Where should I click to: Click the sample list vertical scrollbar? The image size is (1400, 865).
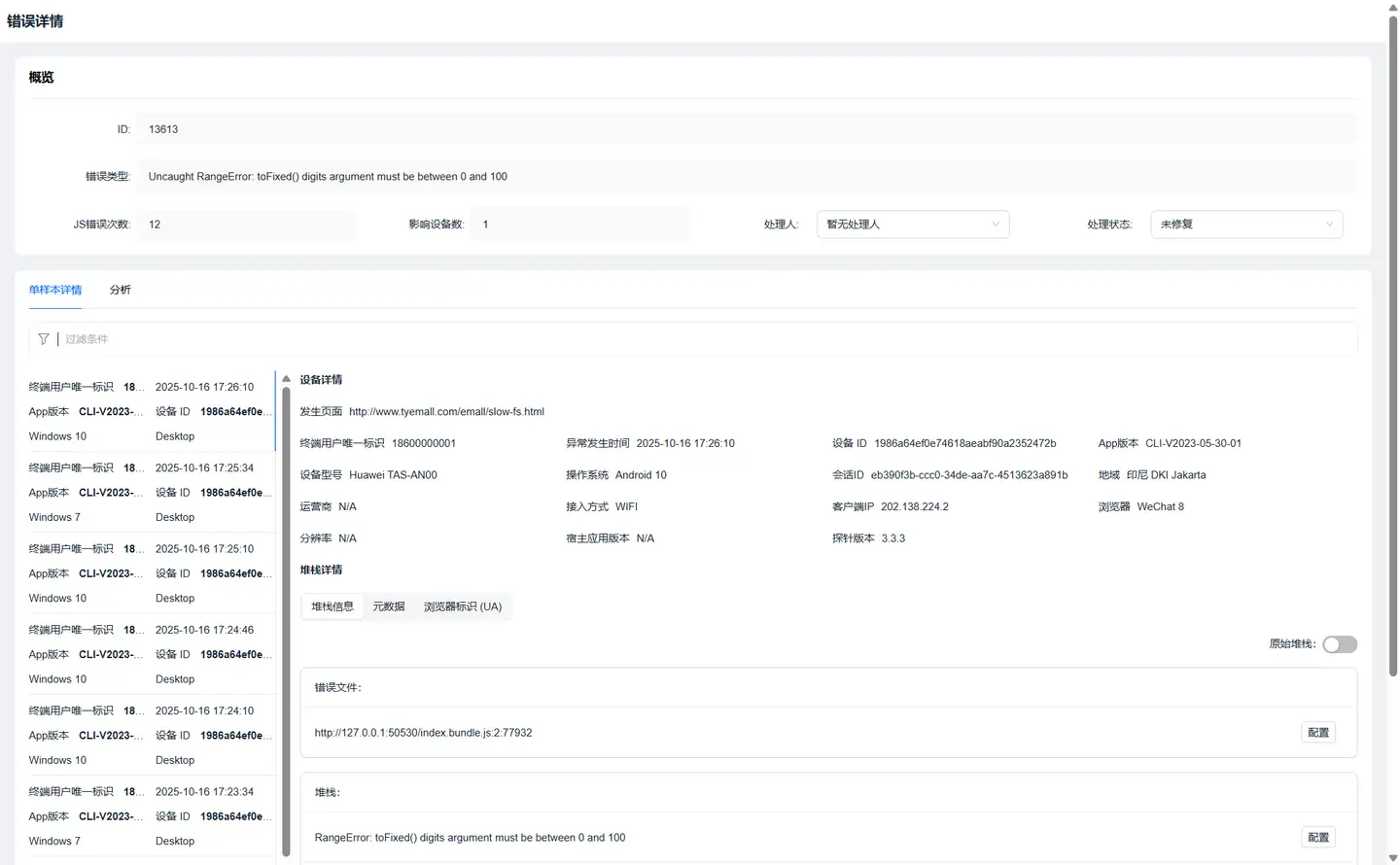[x=286, y=622]
